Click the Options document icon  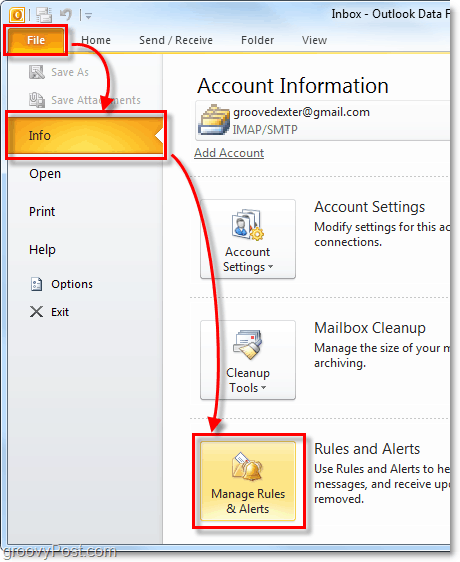coord(36,284)
